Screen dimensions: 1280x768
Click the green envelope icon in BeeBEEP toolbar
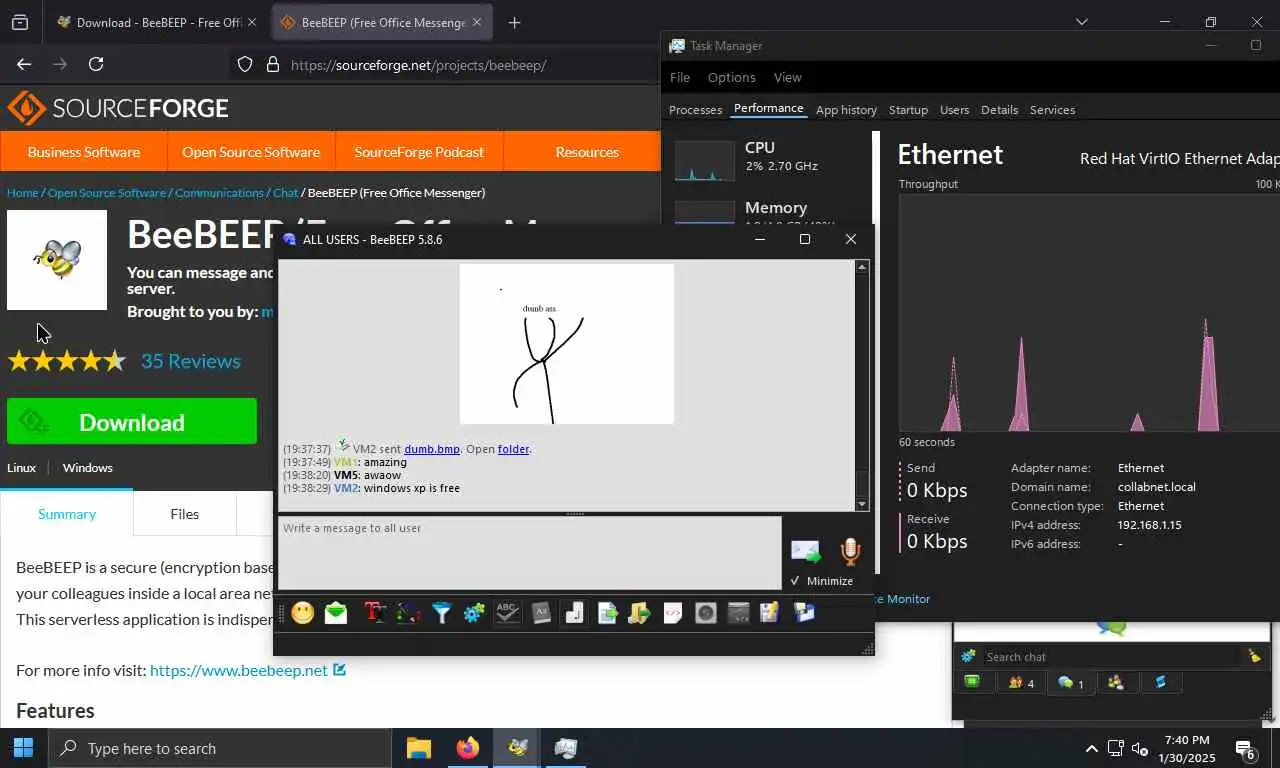(x=336, y=613)
